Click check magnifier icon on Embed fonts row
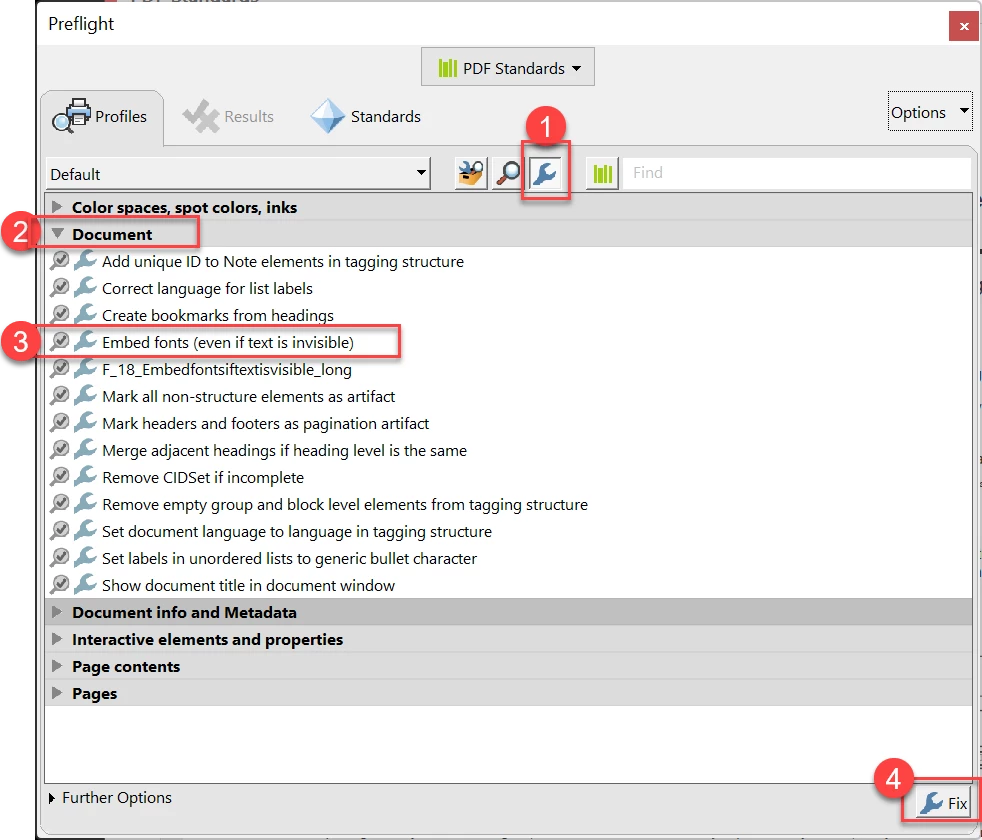This screenshot has width=982, height=840. pos(59,341)
